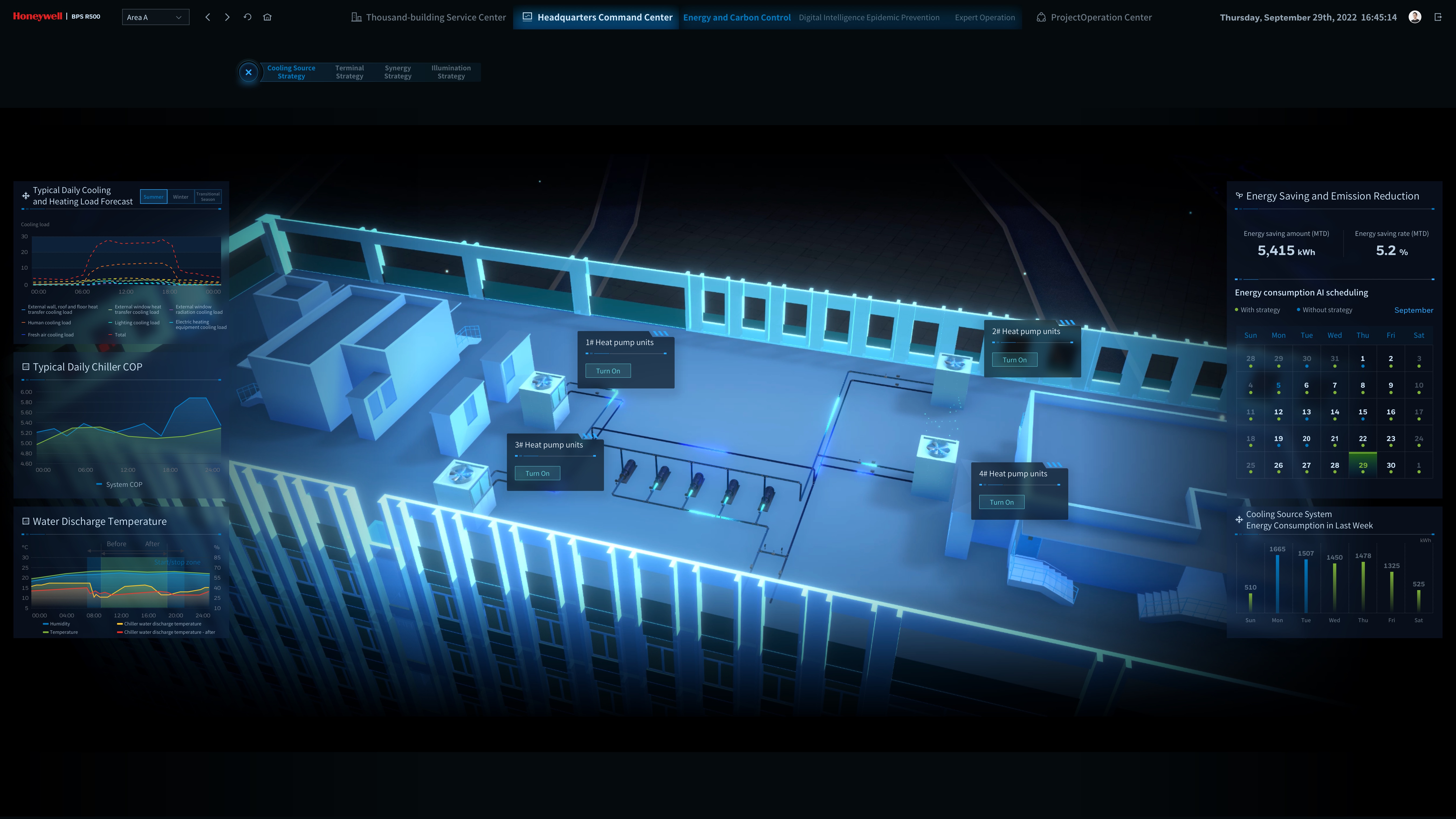This screenshot has width=1456, height=819.
Task: Select September 15 on the AI scheduling calendar
Action: pos(1363,412)
